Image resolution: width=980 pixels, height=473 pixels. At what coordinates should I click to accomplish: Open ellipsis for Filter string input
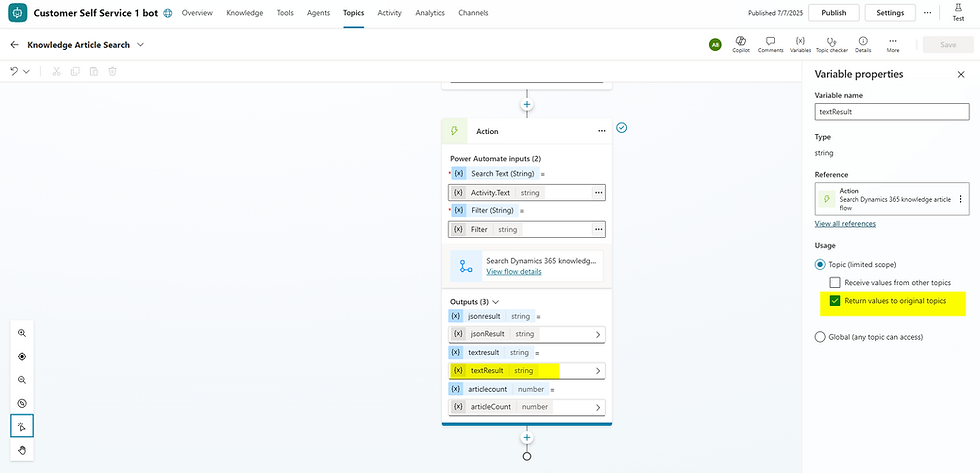point(598,229)
